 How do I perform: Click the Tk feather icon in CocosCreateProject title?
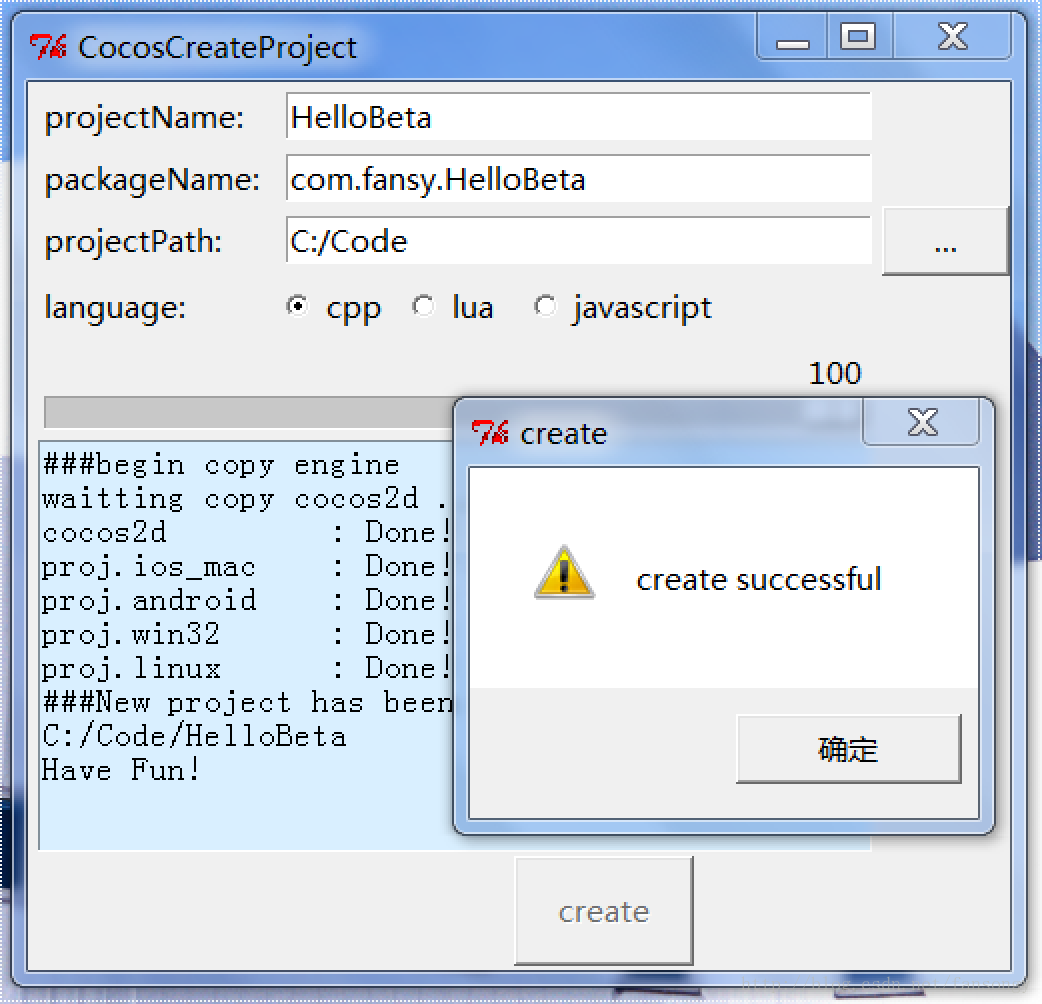(48, 47)
